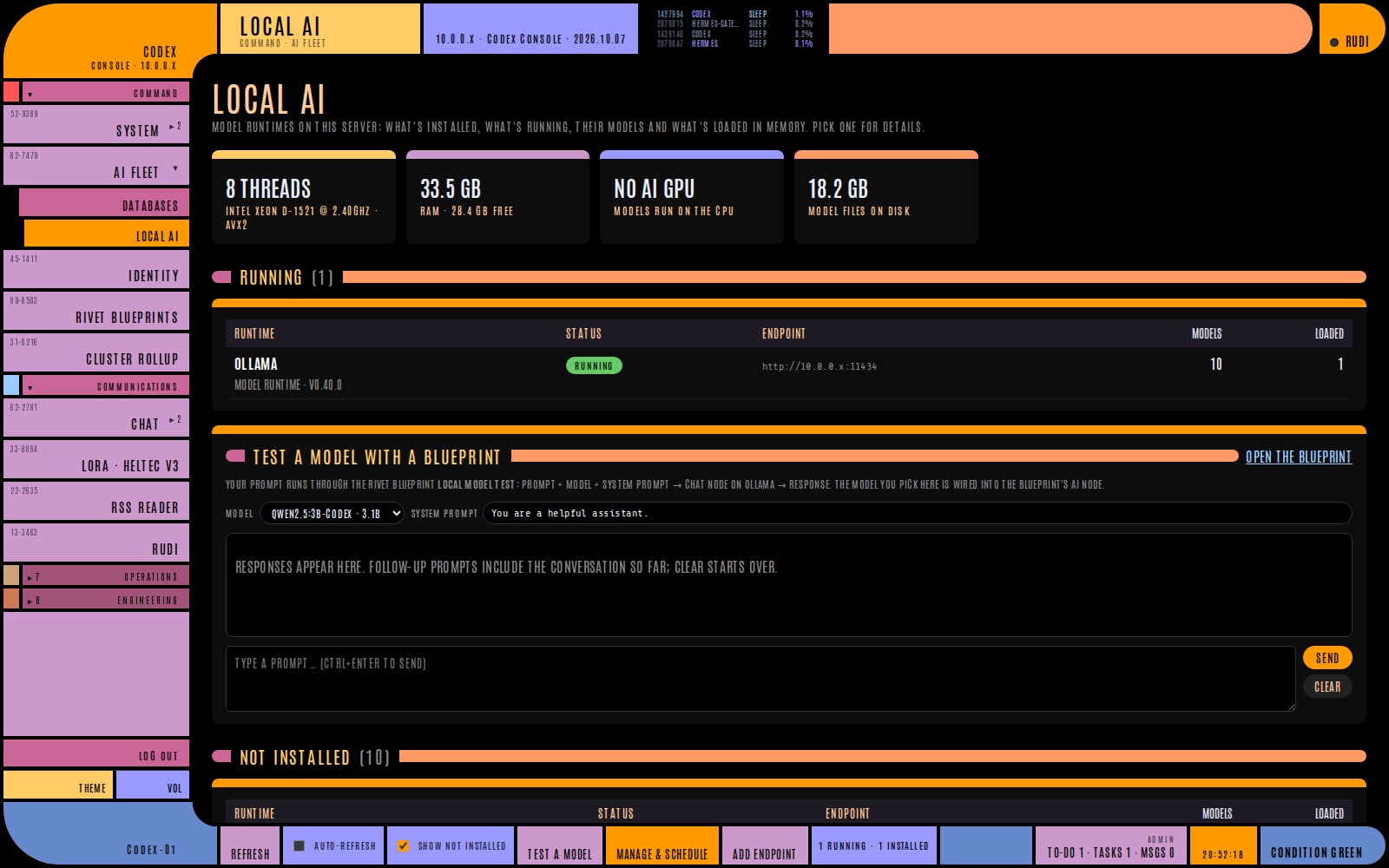Click the Status column header in Running table
This screenshot has width=1389, height=868.
pyautogui.click(x=583, y=333)
